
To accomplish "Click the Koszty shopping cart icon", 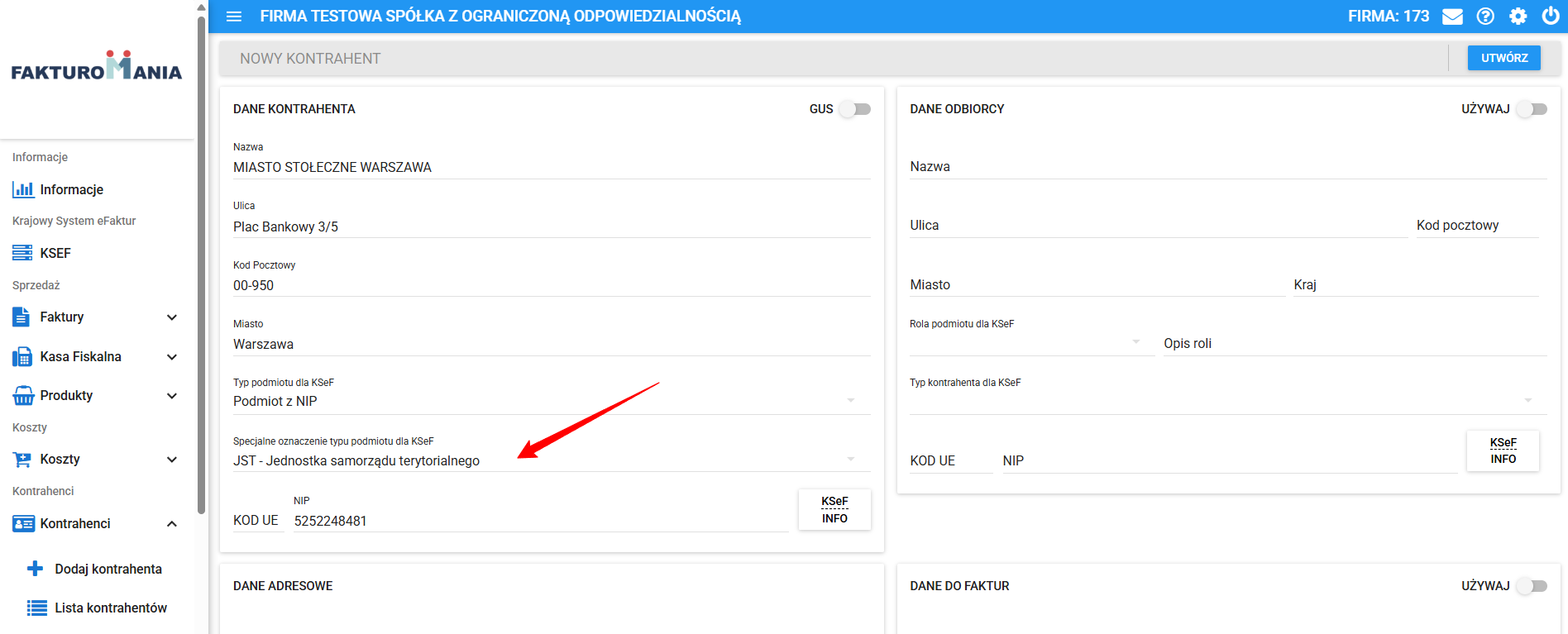I will [x=22, y=460].
